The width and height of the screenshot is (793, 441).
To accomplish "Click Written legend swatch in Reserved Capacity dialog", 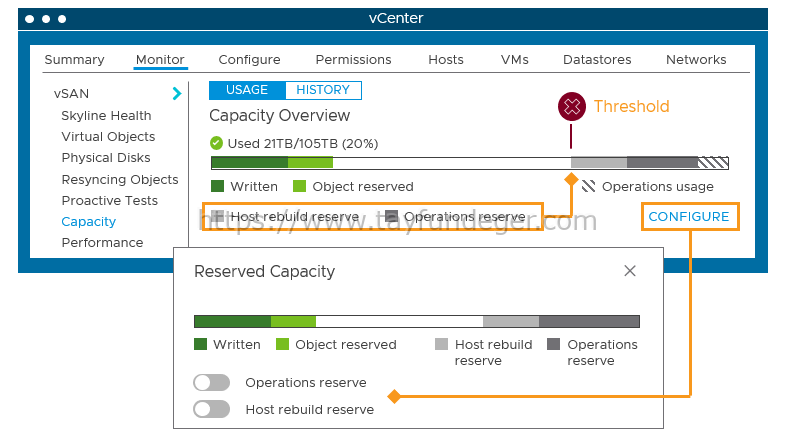I will click(x=200, y=344).
